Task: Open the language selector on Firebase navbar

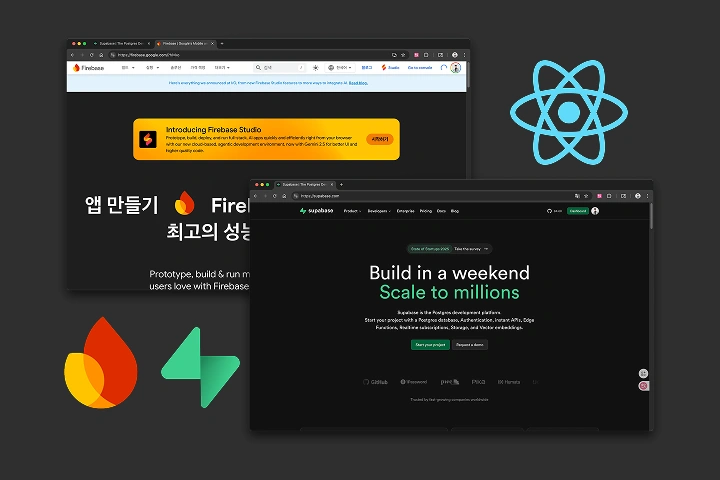Action: pos(339,68)
